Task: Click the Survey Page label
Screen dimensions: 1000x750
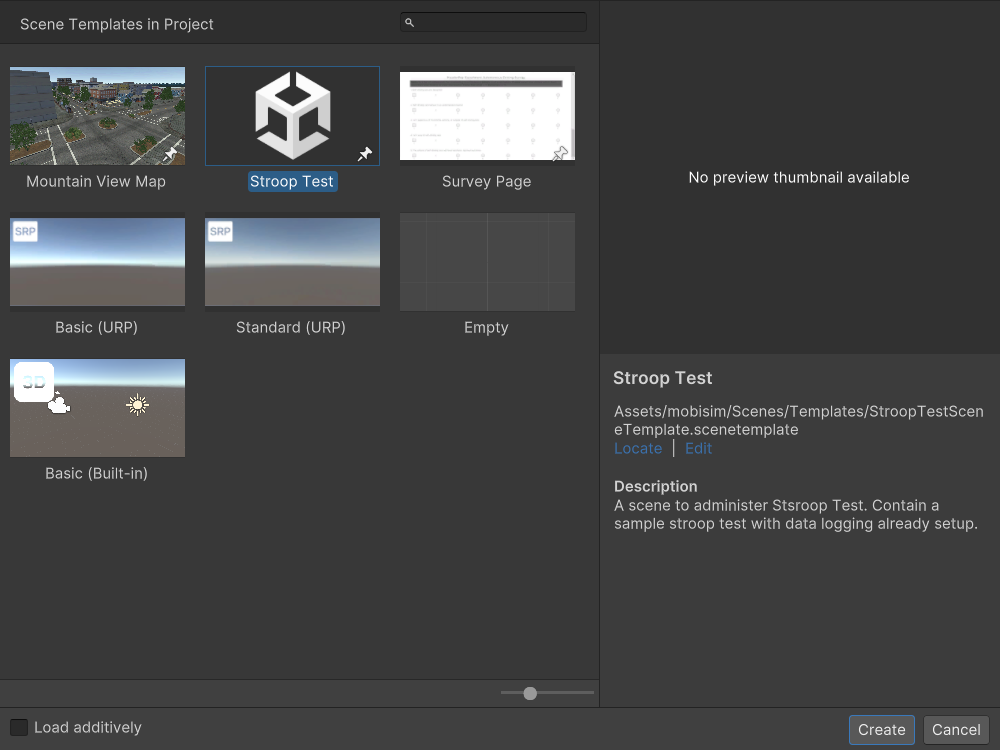Action: click(x=487, y=182)
